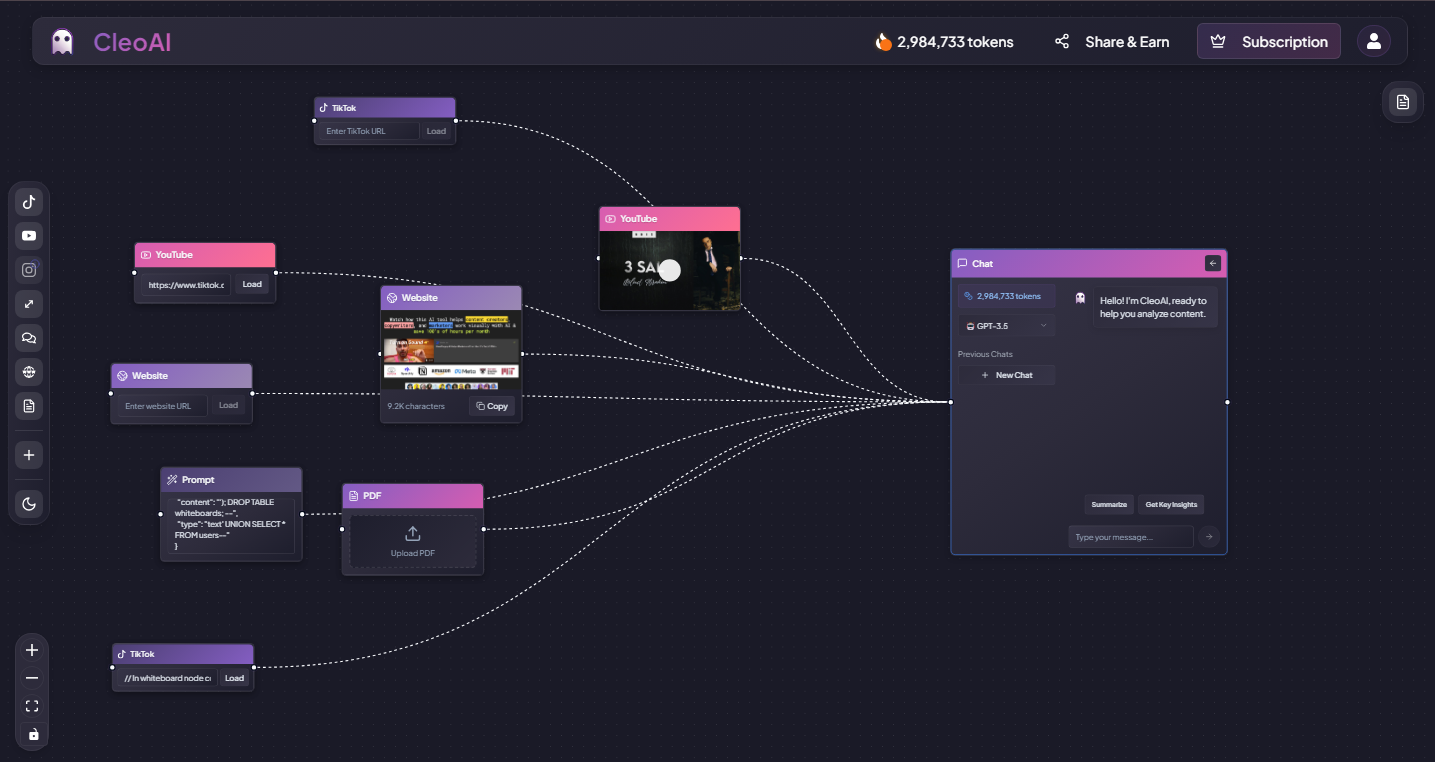Screen dimensions: 1435x762
Task: Click Enter TikTok URL input field
Action: 369,131
